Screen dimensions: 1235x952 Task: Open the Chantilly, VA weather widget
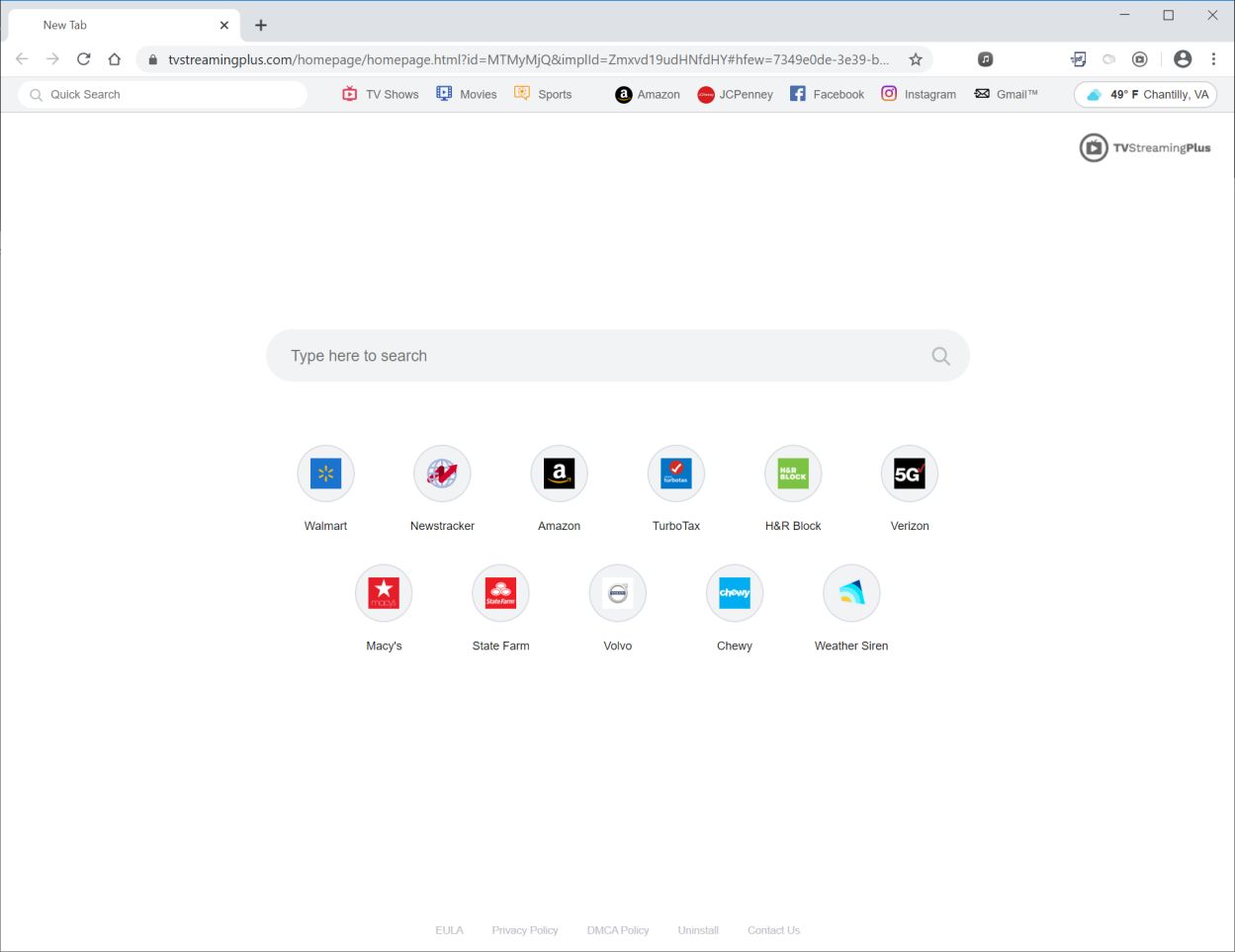coord(1146,95)
